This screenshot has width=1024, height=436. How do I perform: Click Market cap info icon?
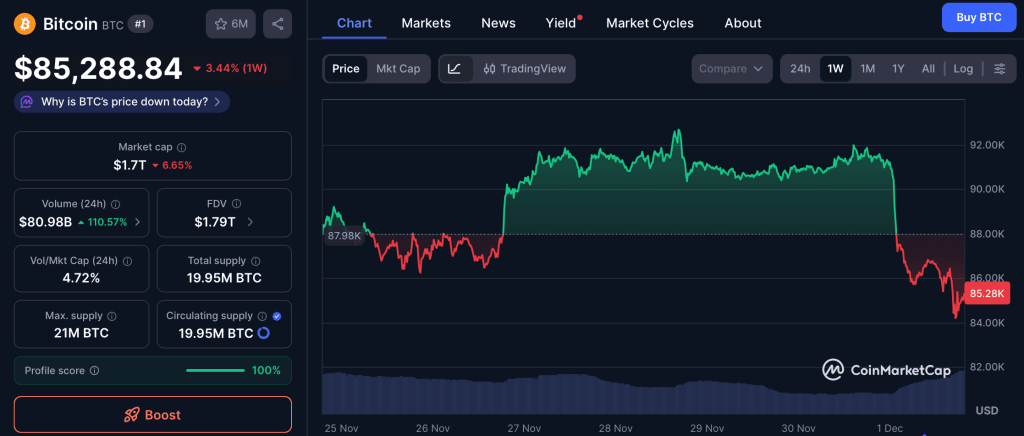point(181,147)
